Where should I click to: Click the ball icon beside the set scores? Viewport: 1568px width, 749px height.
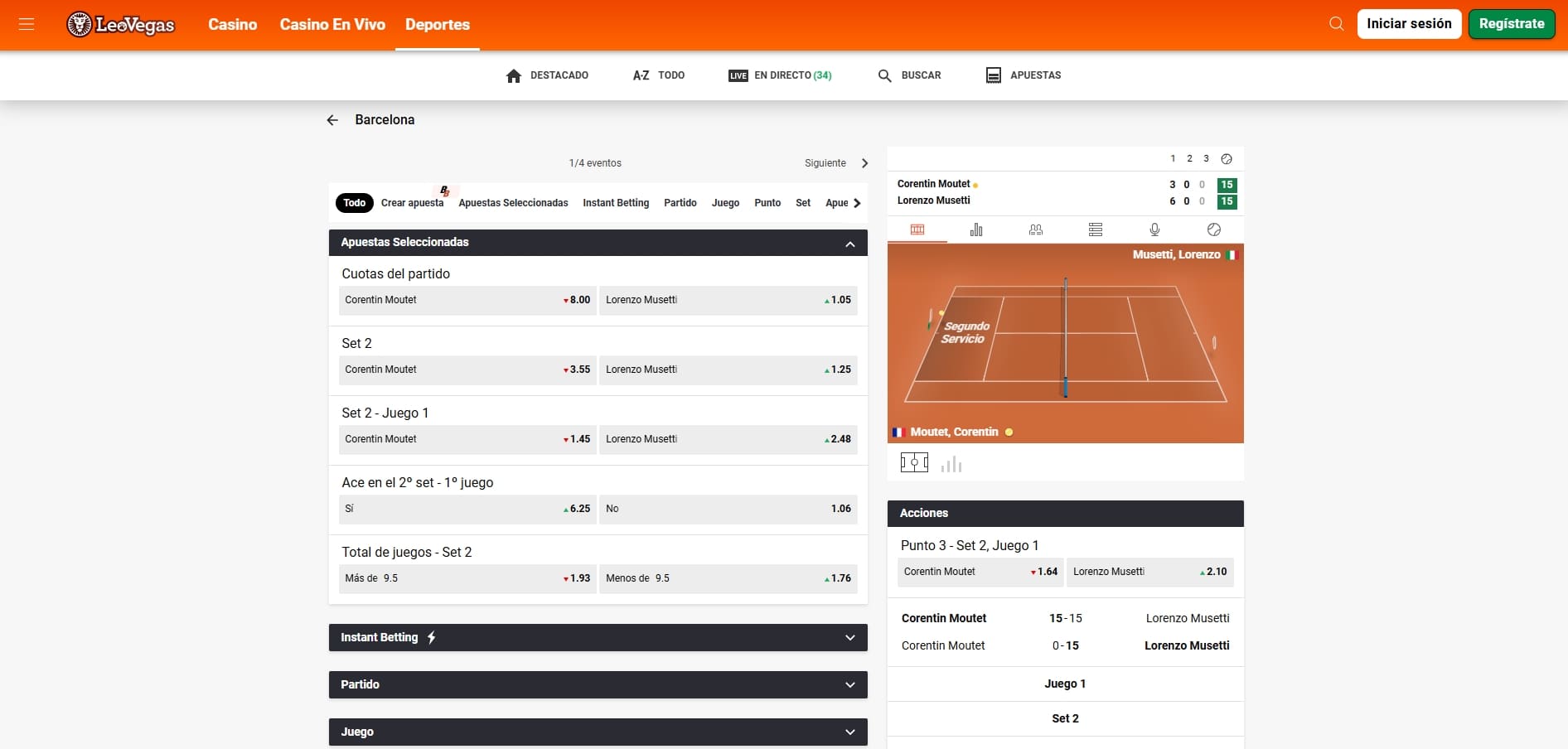[x=1227, y=158]
